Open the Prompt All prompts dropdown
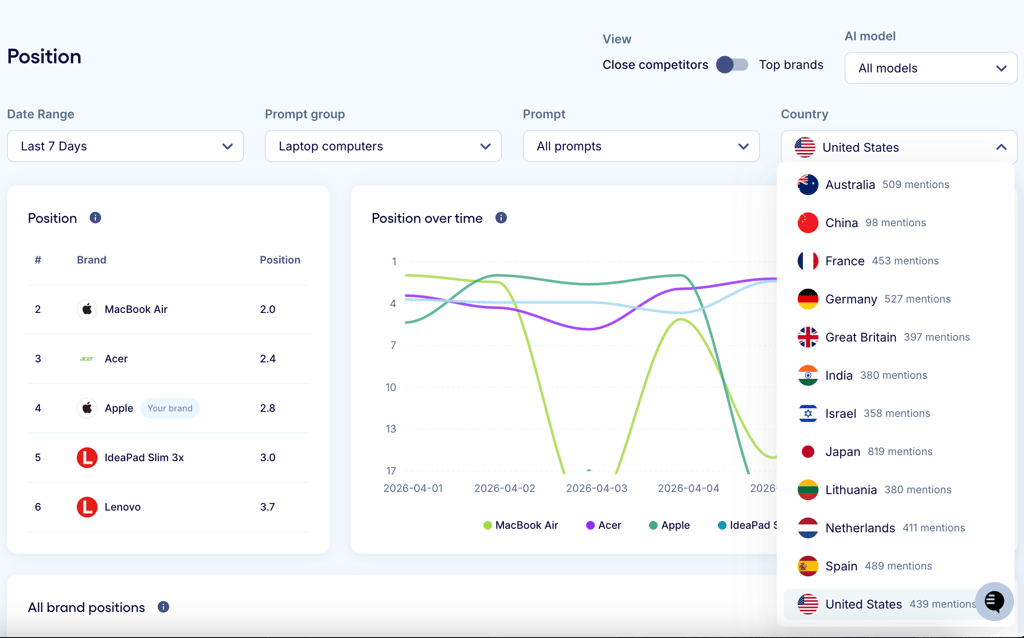The height and width of the screenshot is (638, 1024). (641, 146)
